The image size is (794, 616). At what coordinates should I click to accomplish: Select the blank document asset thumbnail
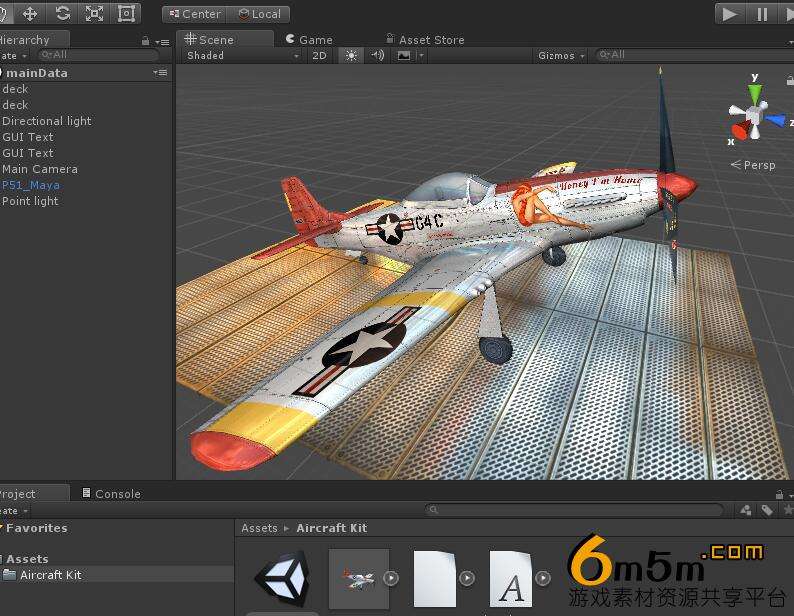(x=435, y=579)
